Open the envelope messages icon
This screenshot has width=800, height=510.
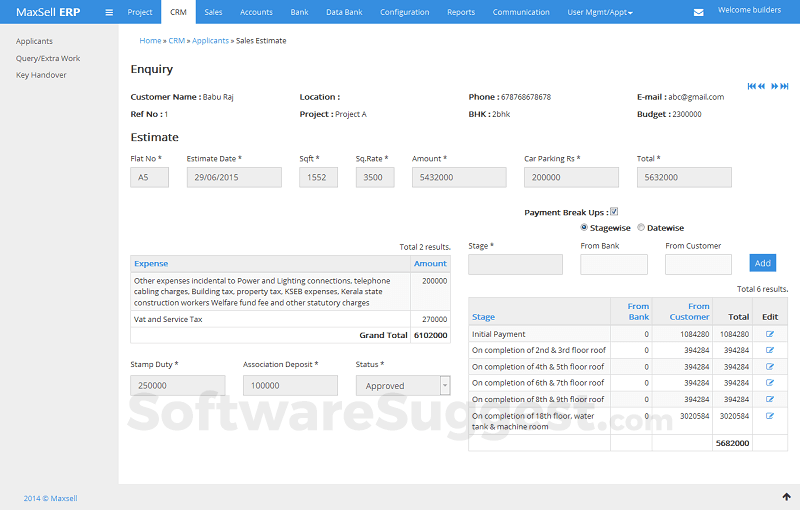tap(698, 12)
